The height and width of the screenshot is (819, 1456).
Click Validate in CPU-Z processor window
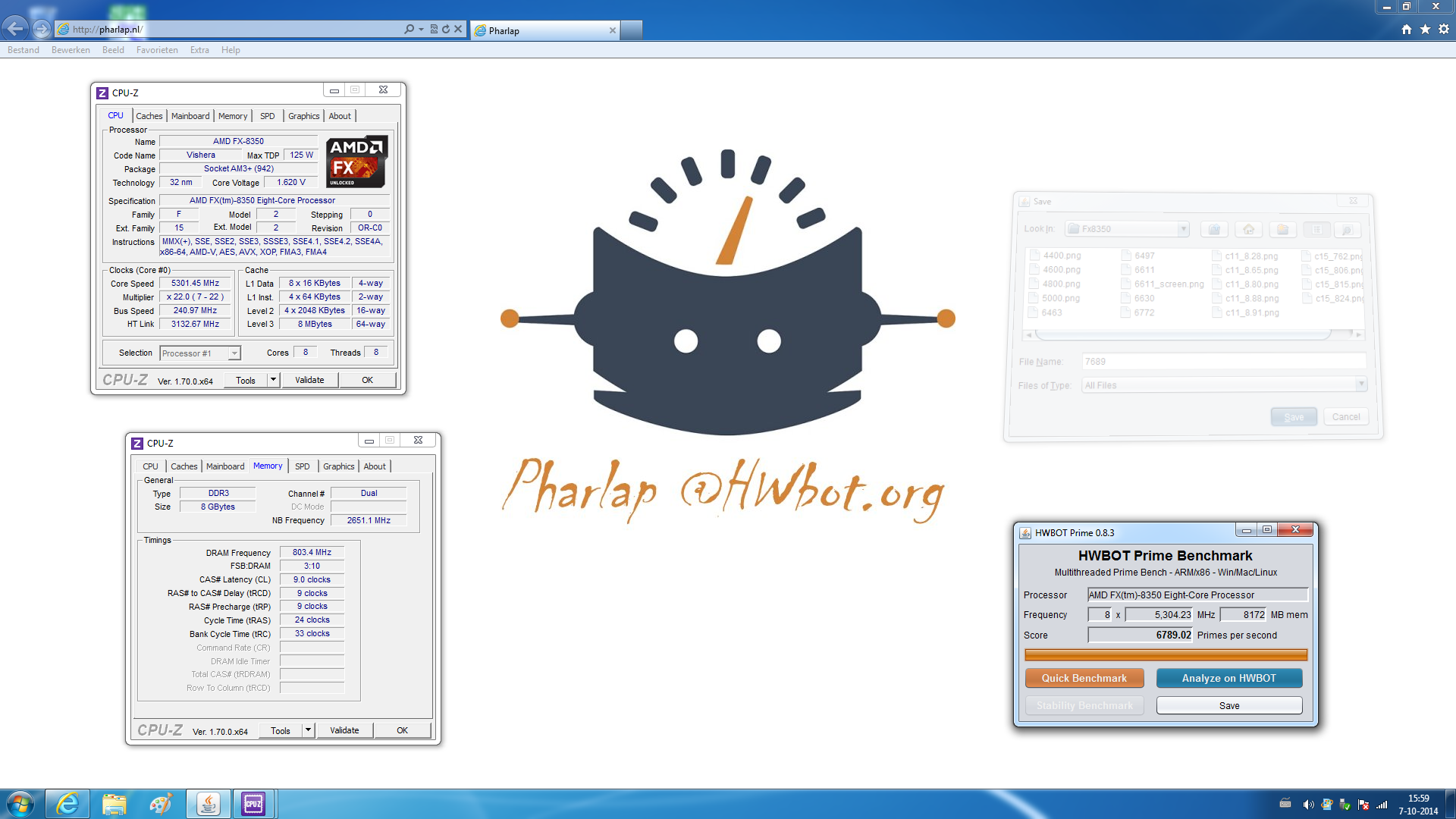click(309, 381)
